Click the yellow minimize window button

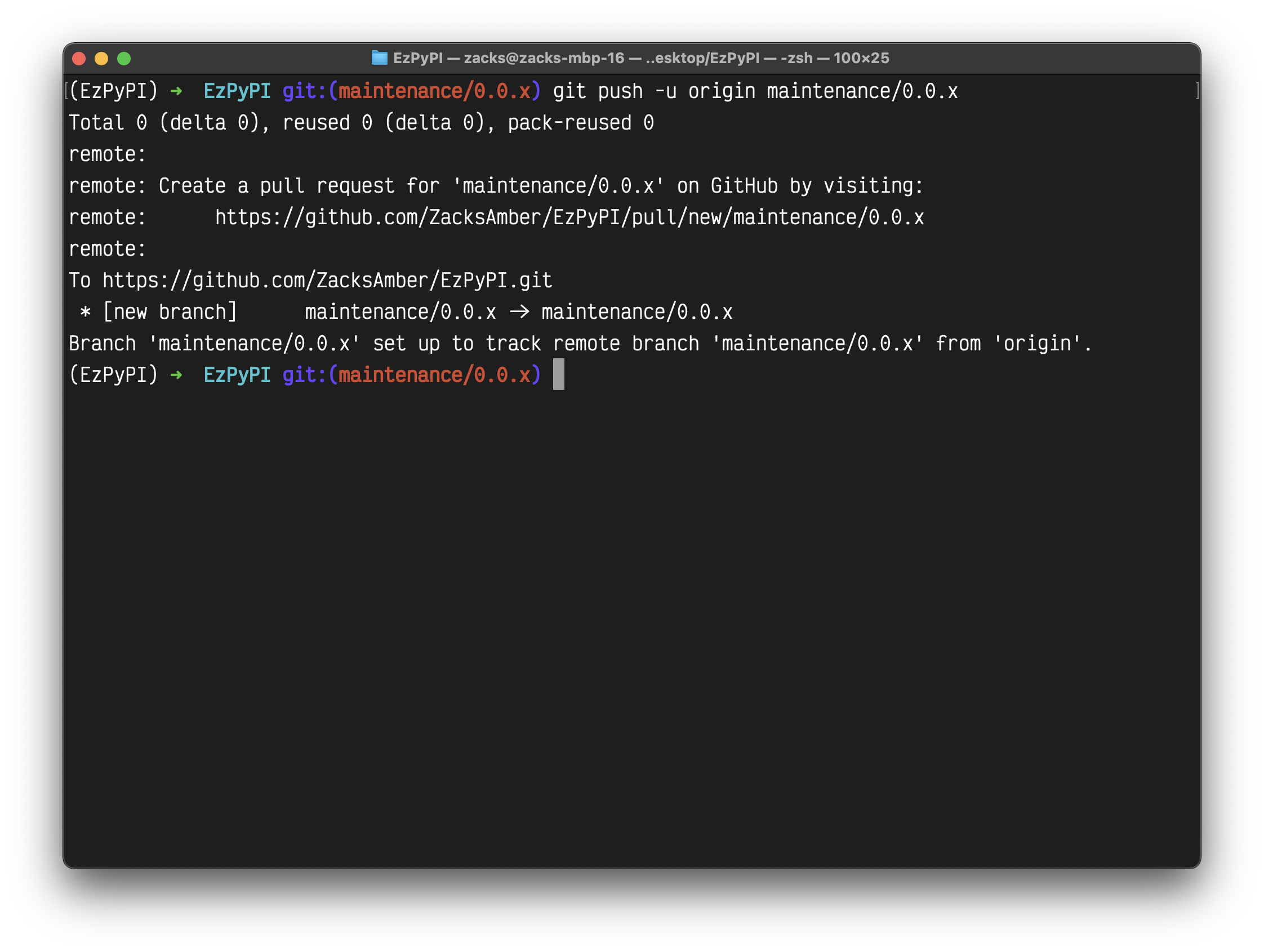tap(102, 58)
